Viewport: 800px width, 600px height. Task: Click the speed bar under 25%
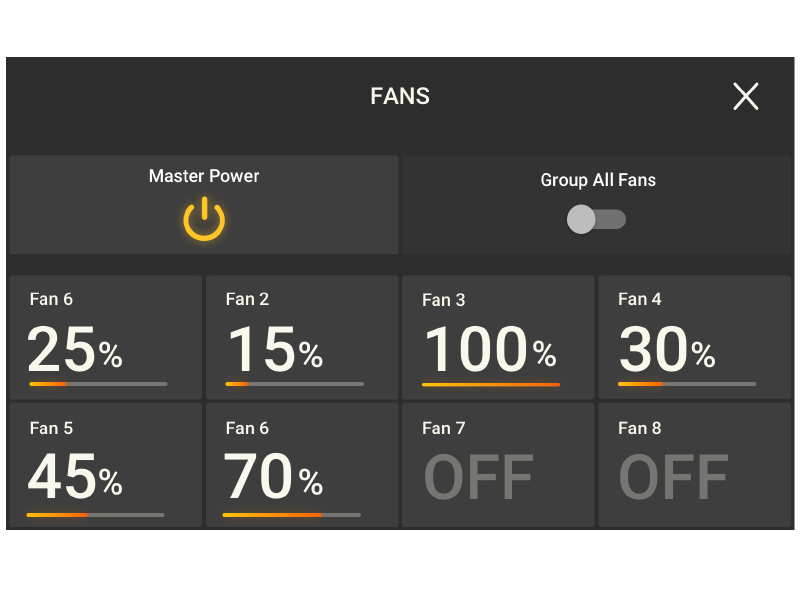pos(98,384)
